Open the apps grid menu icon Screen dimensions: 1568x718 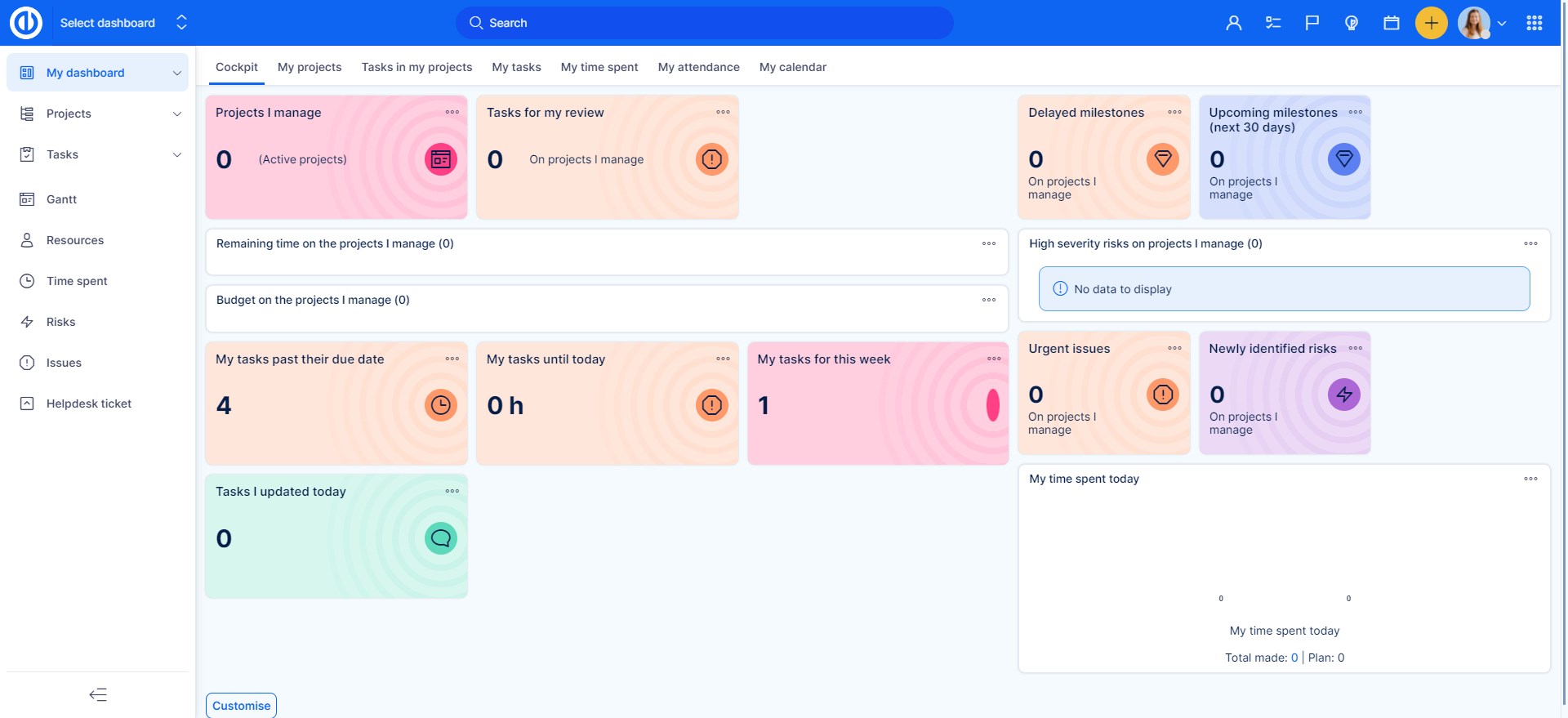[x=1534, y=23]
